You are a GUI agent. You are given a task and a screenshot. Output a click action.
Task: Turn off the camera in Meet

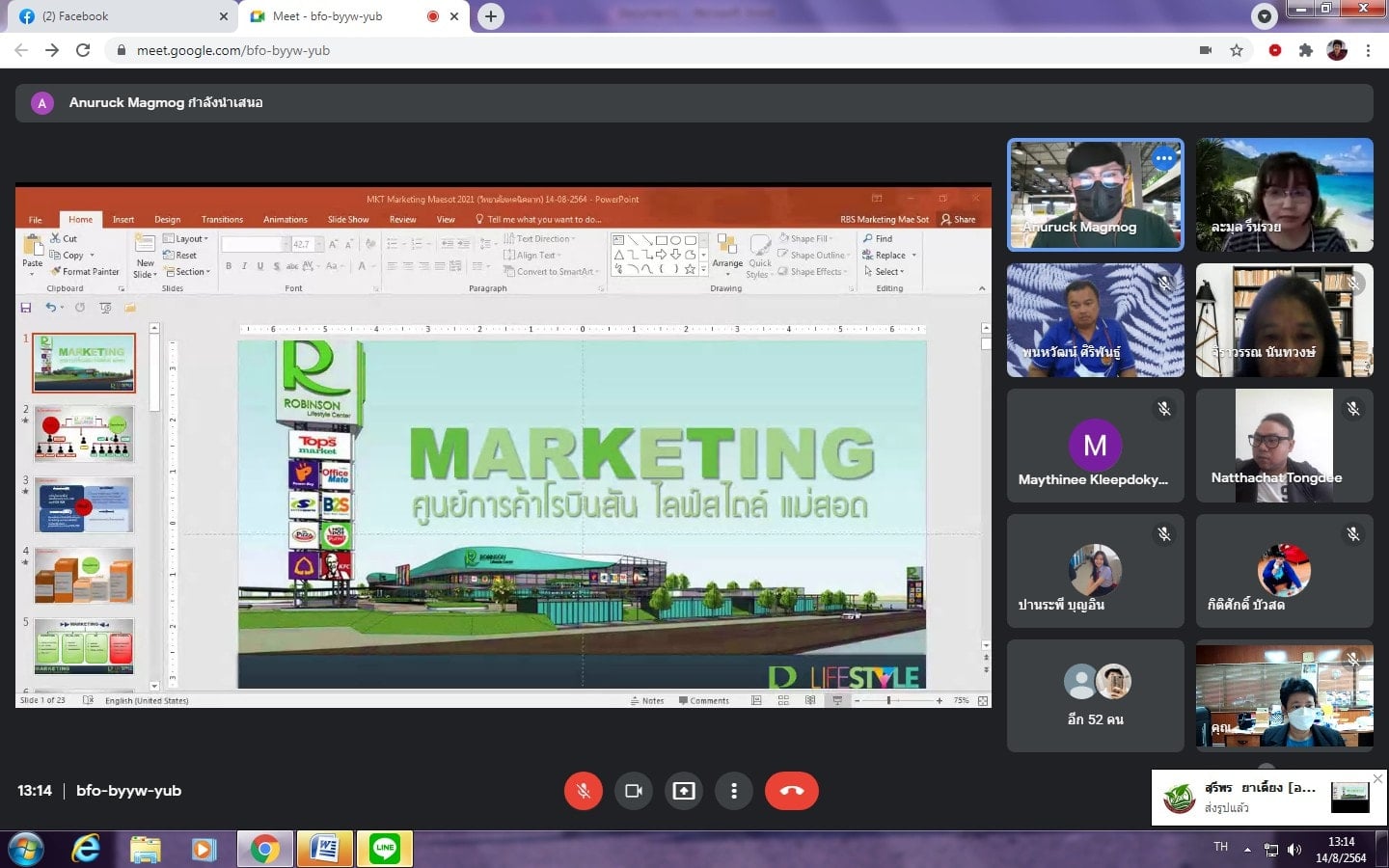(x=634, y=791)
